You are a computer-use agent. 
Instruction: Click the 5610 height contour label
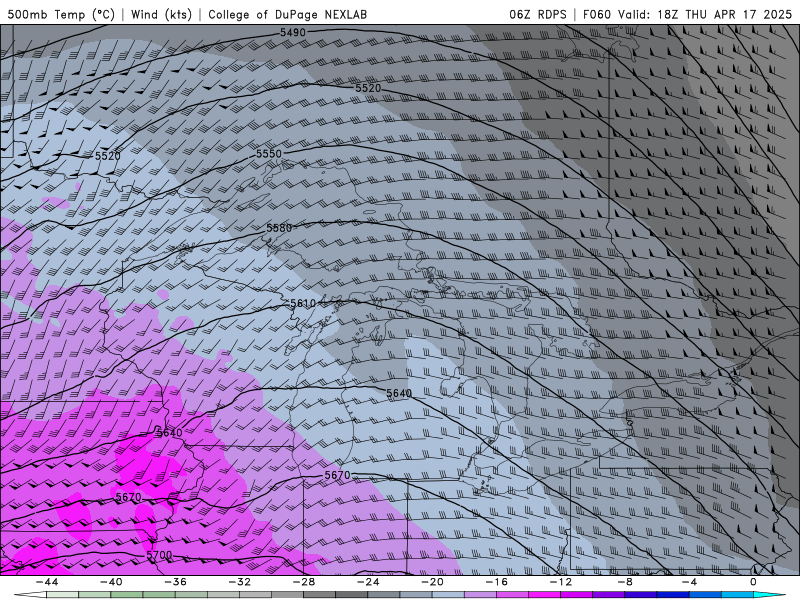303,304
